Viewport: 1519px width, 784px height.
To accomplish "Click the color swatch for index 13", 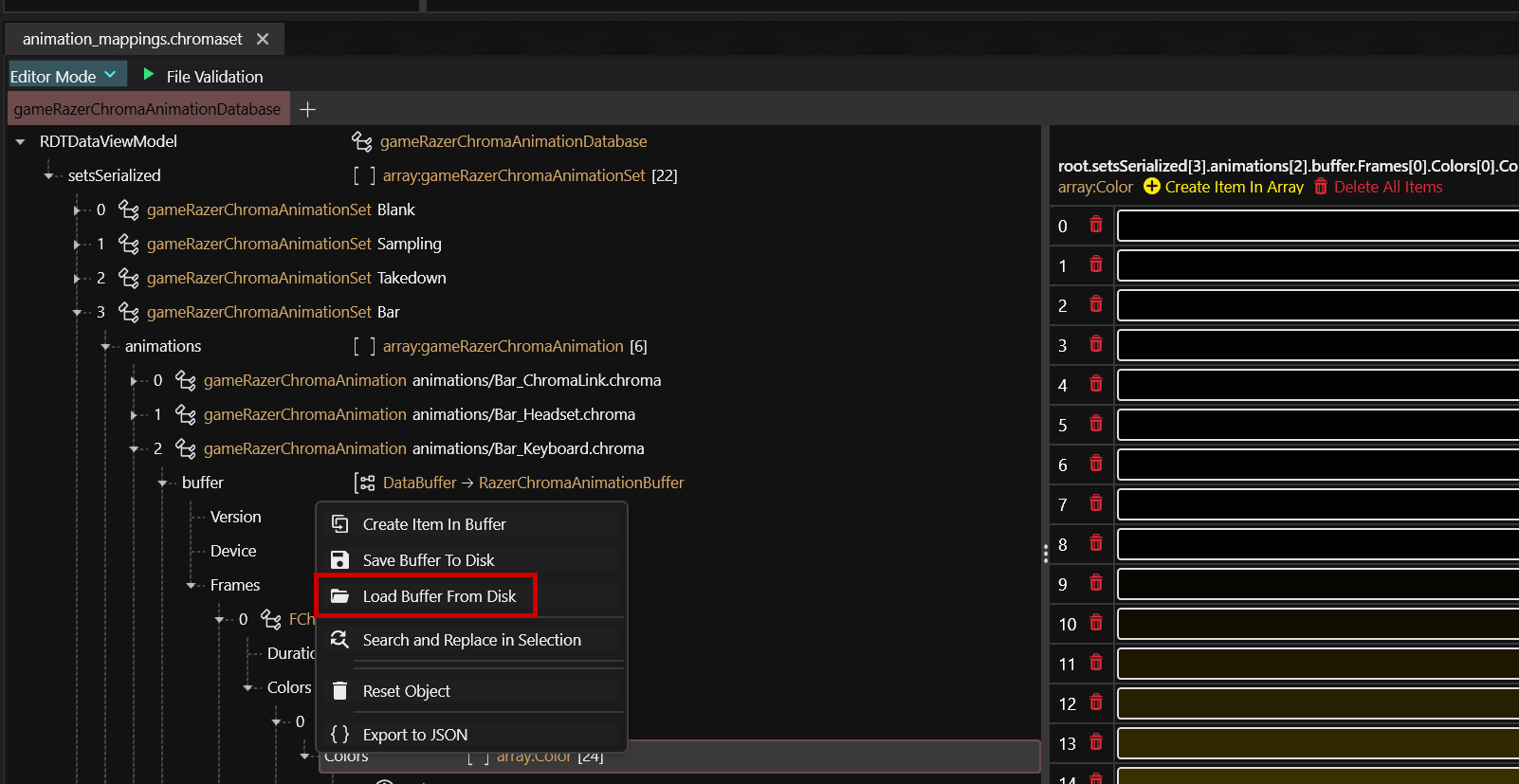I will tap(1318, 743).
